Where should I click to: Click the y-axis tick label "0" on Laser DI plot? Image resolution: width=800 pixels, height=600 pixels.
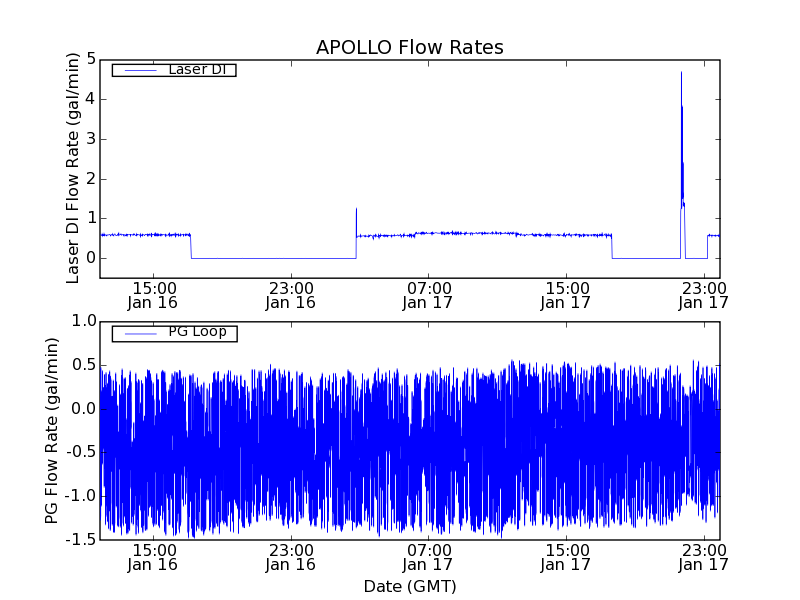(x=91, y=258)
